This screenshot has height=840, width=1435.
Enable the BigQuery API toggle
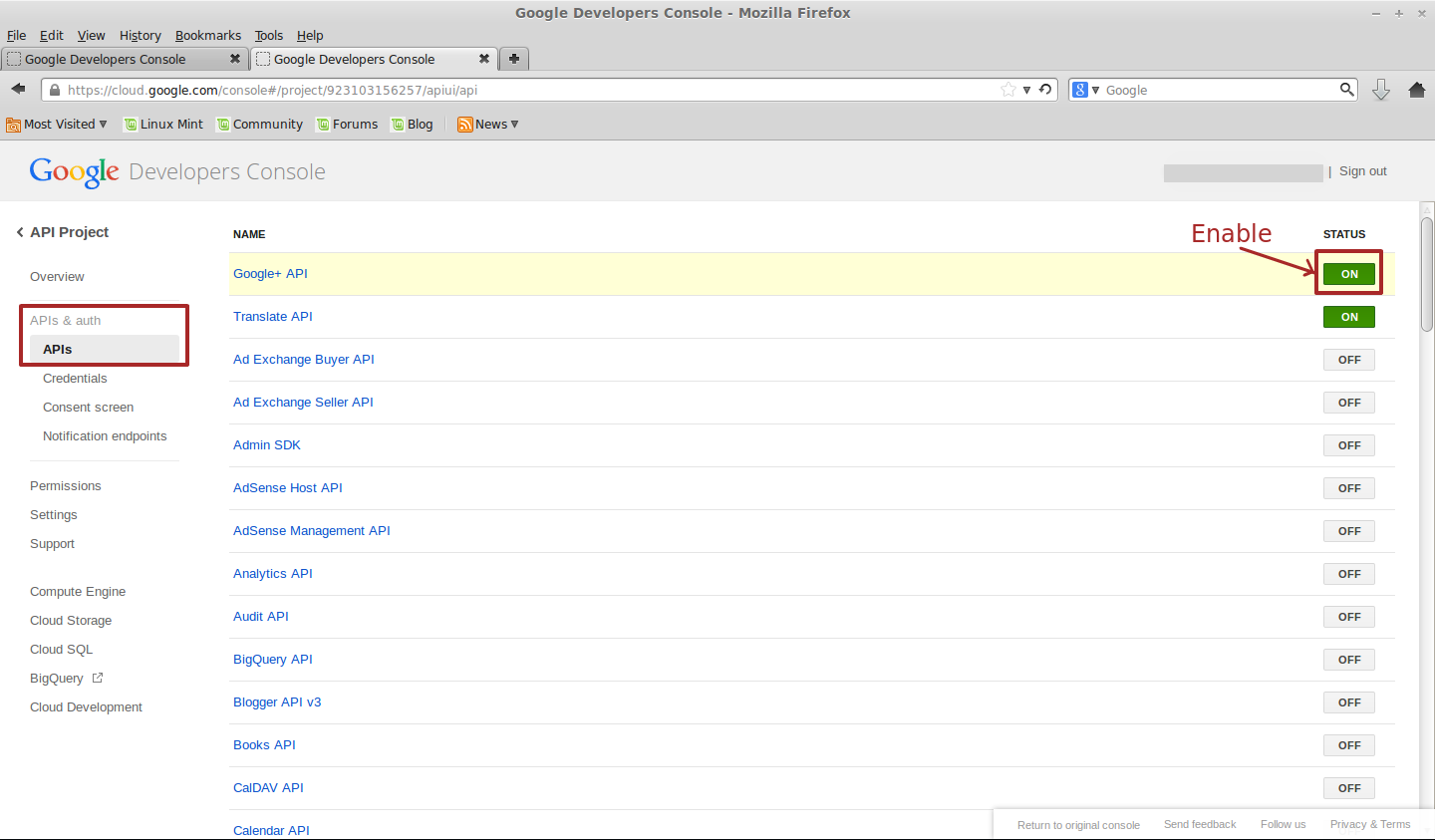(1349, 660)
